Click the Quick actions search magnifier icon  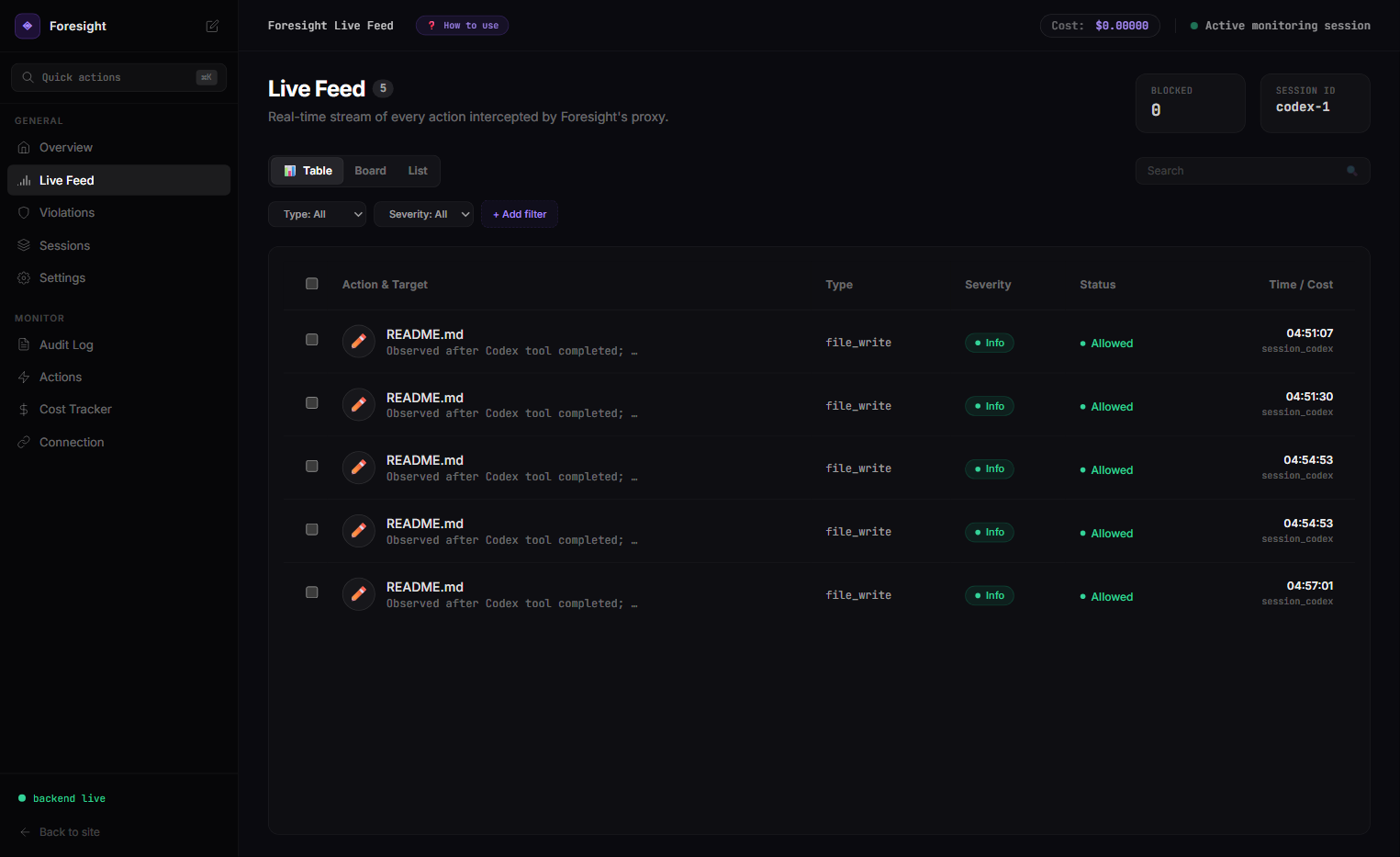tap(28, 77)
